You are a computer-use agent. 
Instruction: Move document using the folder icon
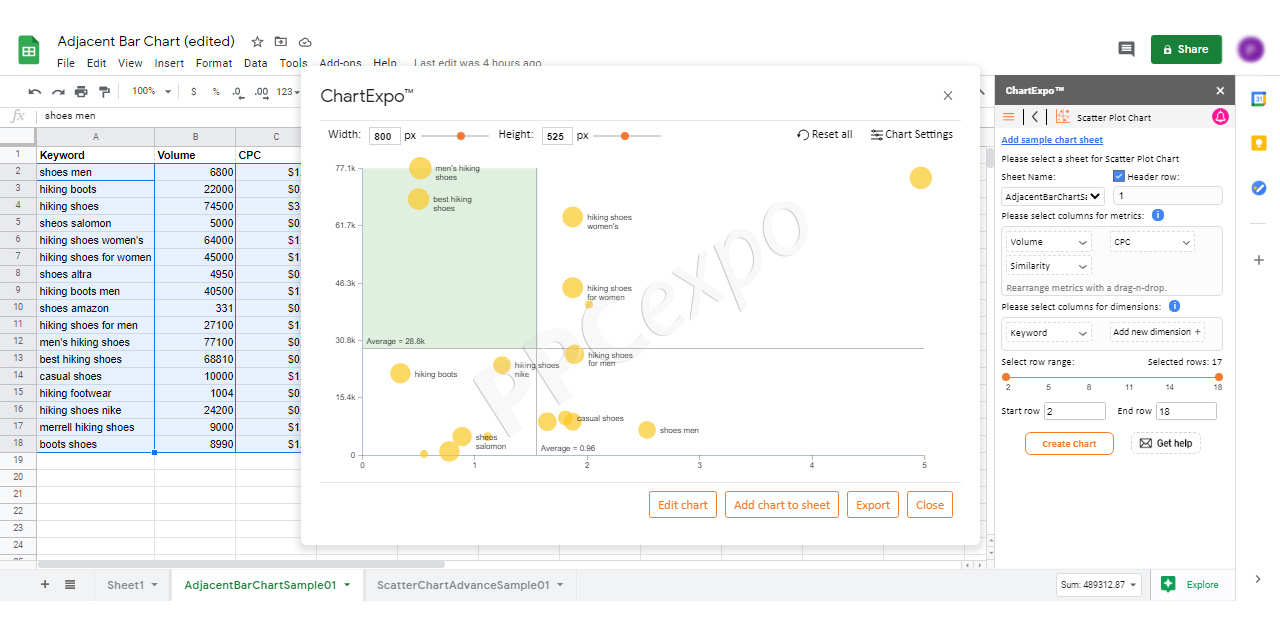click(x=281, y=42)
